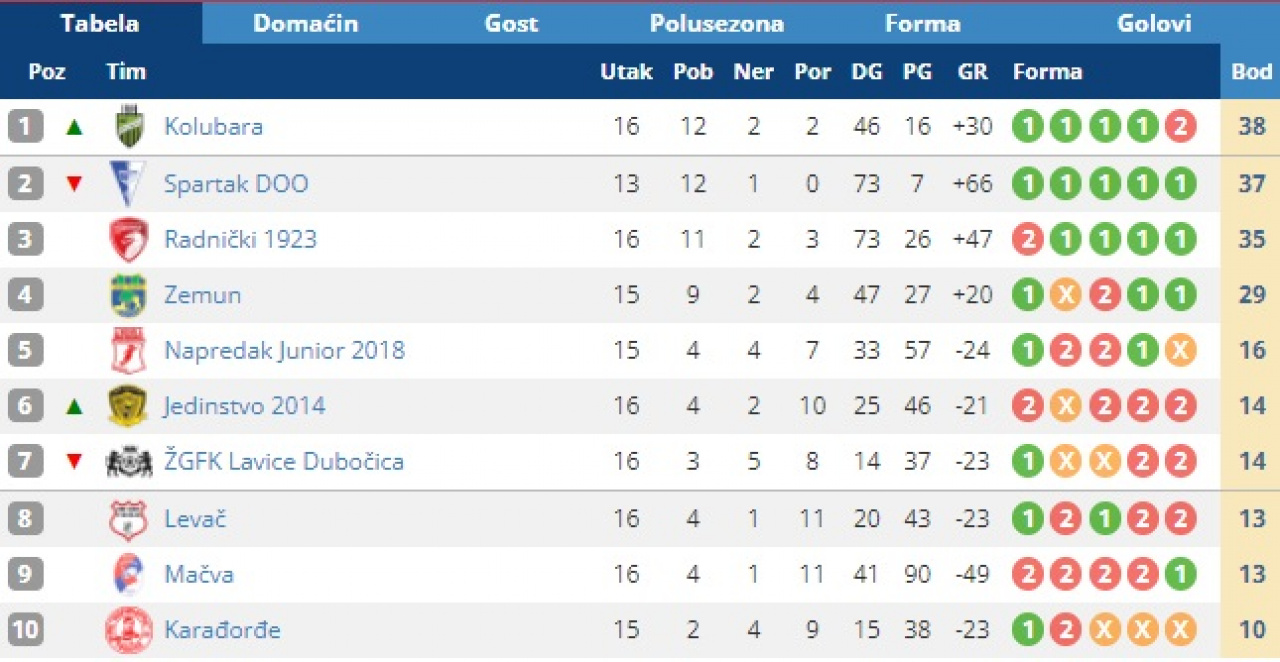This screenshot has height=662, width=1280.
Task: Open the Napredak Junior 2018 team link
Action: (284, 351)
